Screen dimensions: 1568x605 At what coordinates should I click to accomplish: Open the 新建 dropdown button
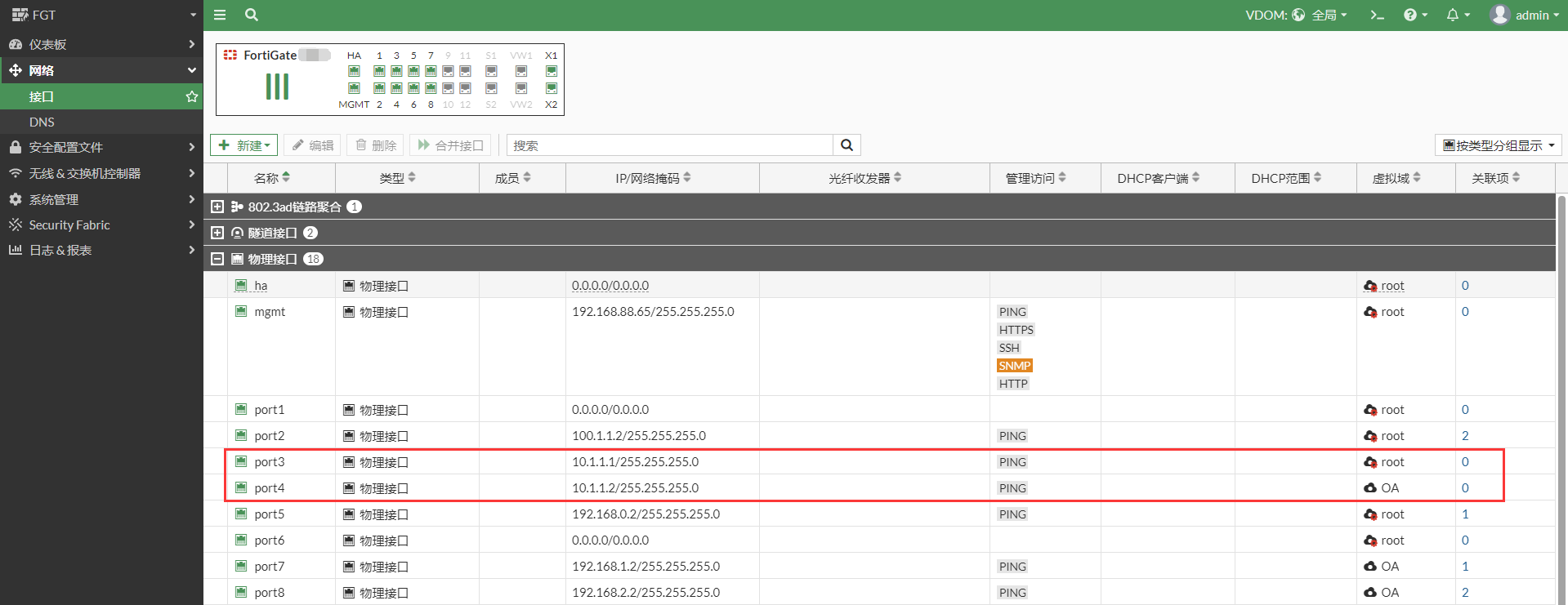point(243,145)
